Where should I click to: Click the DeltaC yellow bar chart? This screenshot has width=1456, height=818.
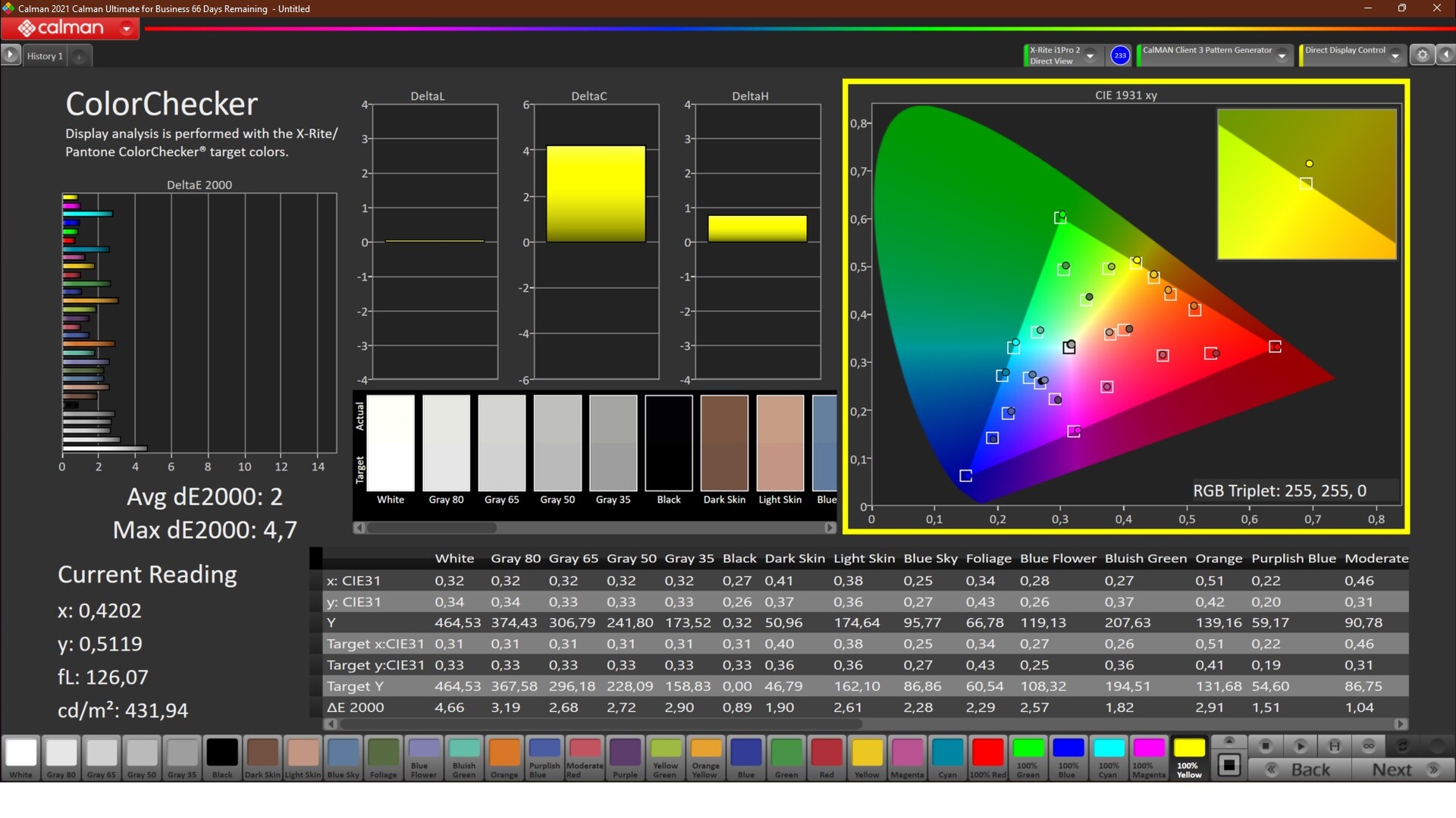pos(596,194)
